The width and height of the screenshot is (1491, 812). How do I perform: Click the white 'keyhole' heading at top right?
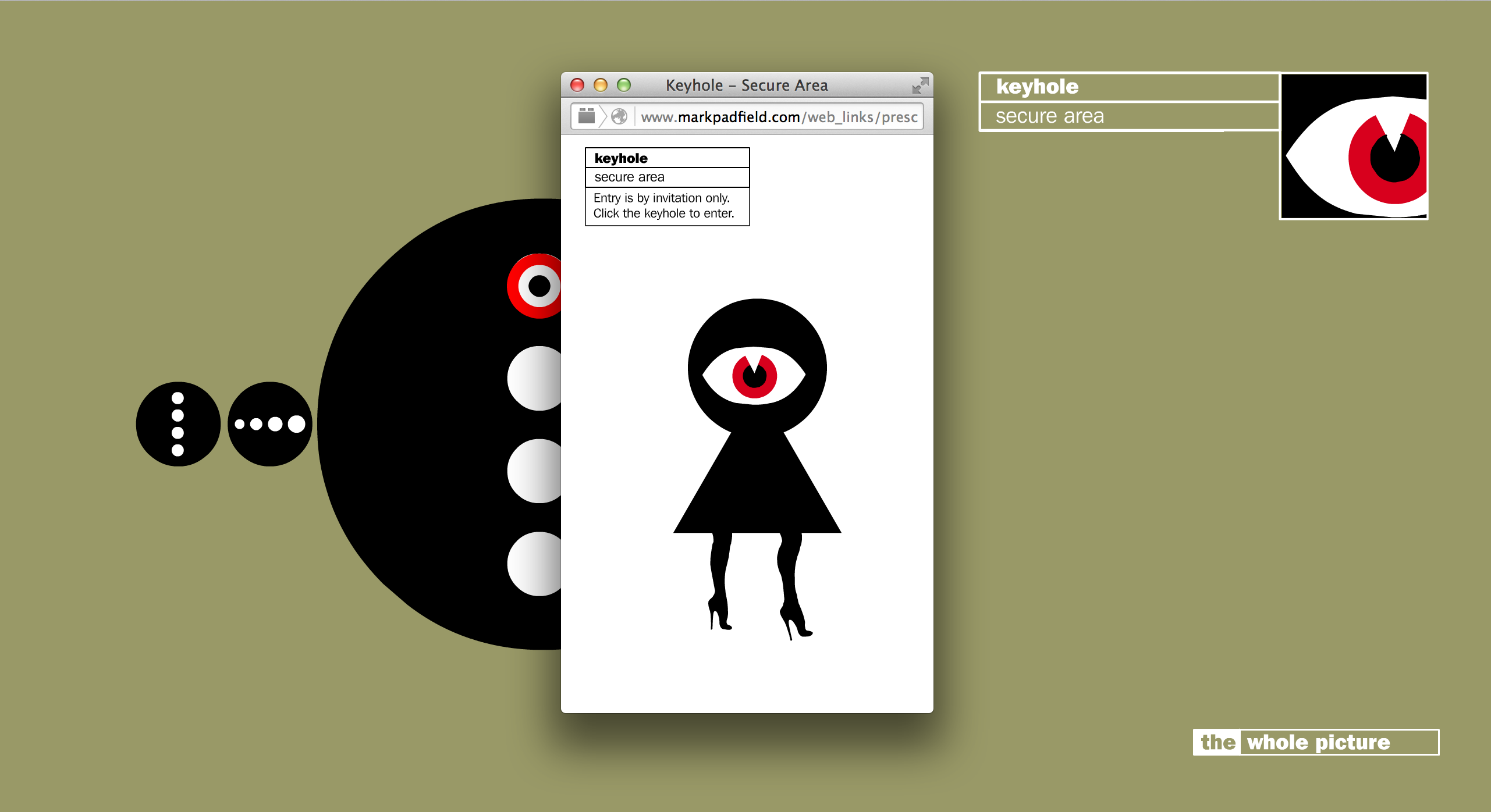1037,87
